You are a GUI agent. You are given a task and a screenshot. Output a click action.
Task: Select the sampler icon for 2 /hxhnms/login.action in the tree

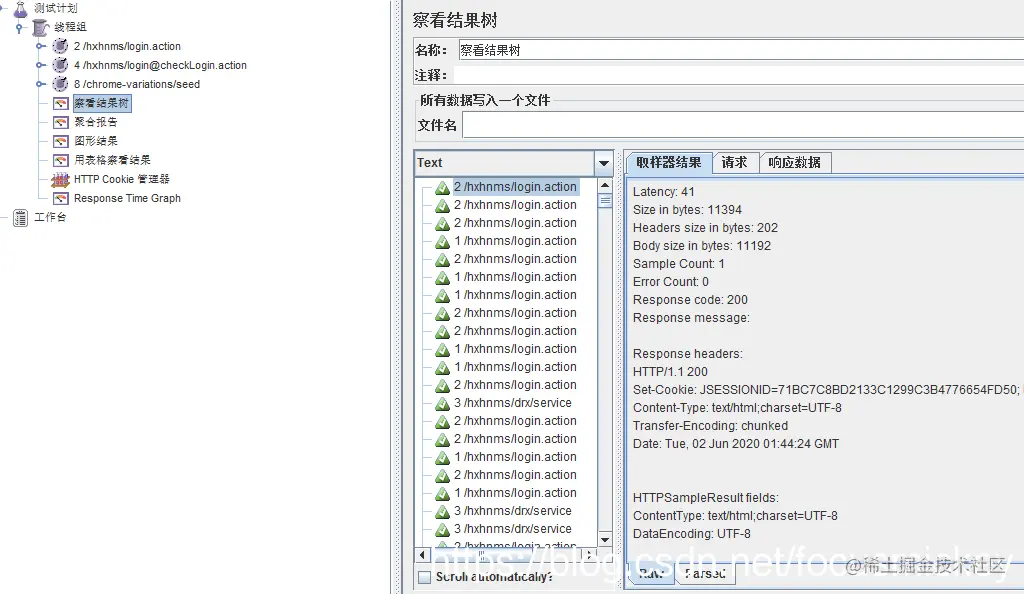point(60,46)
